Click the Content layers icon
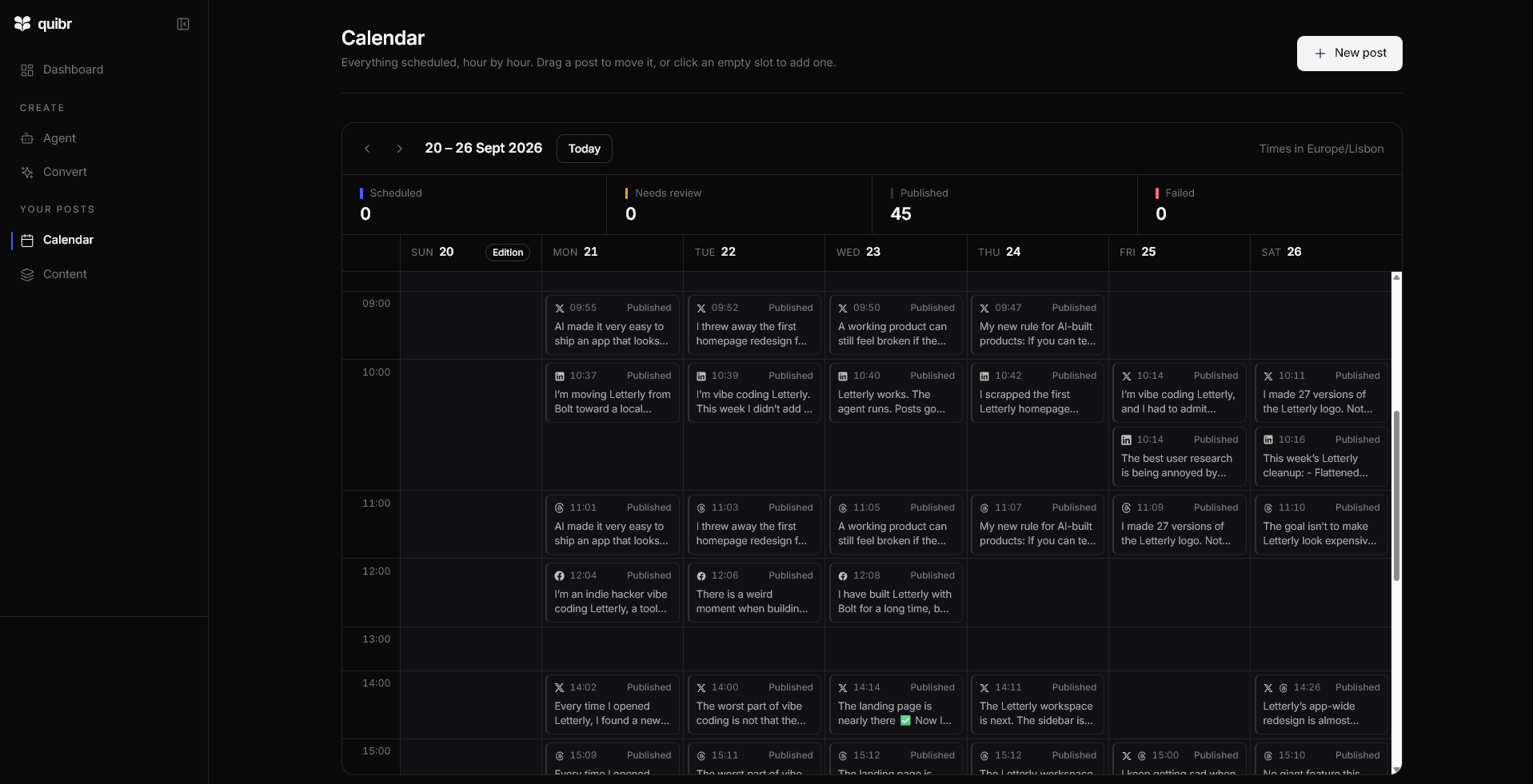The image size is (1533, 784). 27,275
